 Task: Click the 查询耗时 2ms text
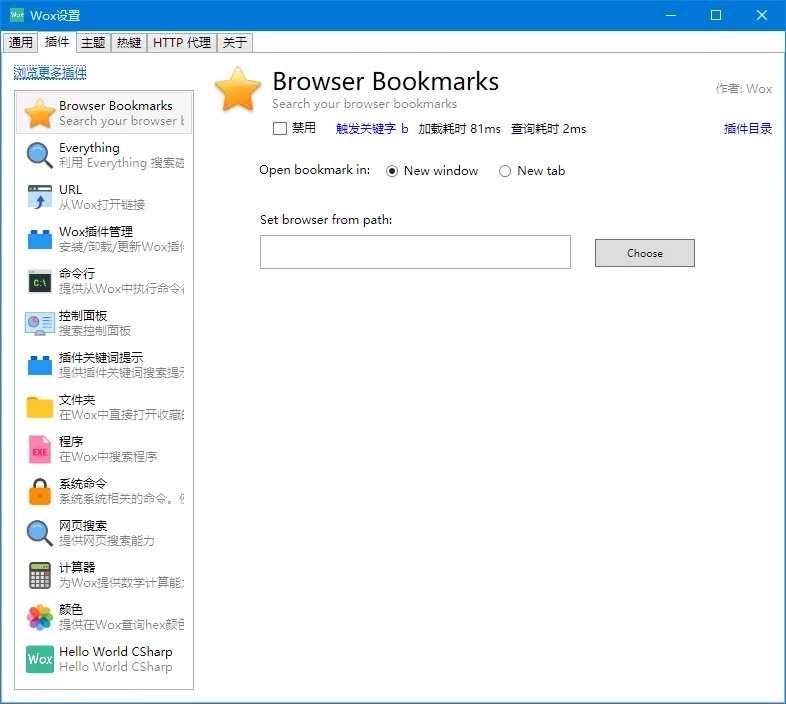(548, 129)
